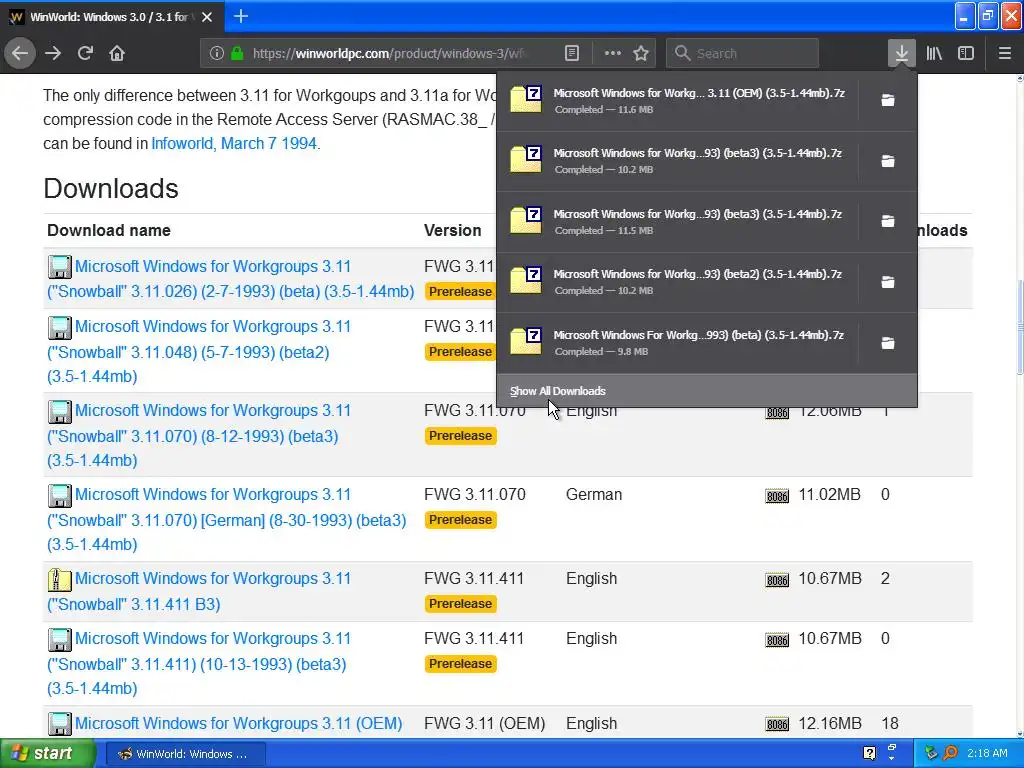
Task: Open Snowball 3.11.026 (2-7-1993) beta download link
Action: tap(230, 279)
